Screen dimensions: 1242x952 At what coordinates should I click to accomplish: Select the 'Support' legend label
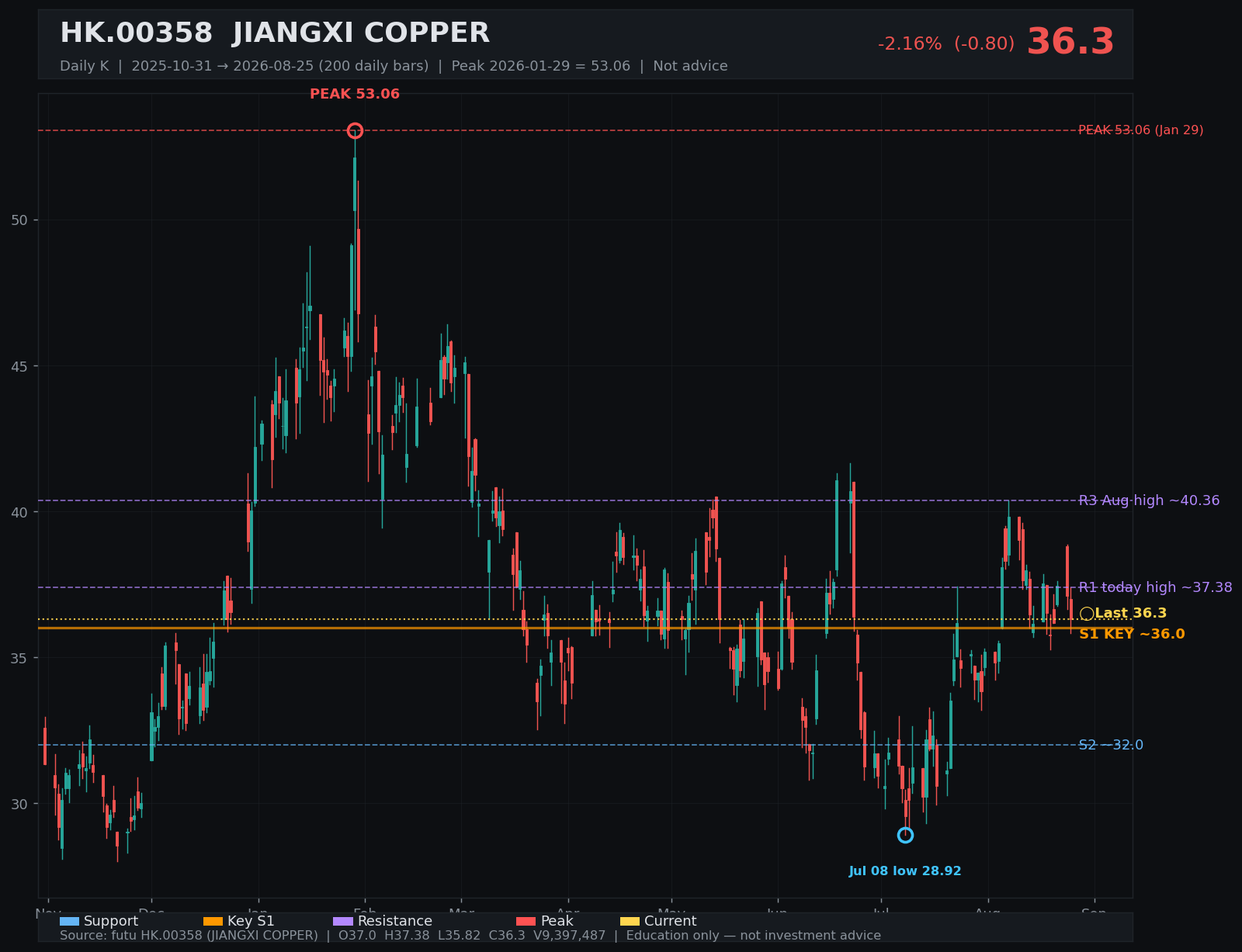[x=111, y=921]
